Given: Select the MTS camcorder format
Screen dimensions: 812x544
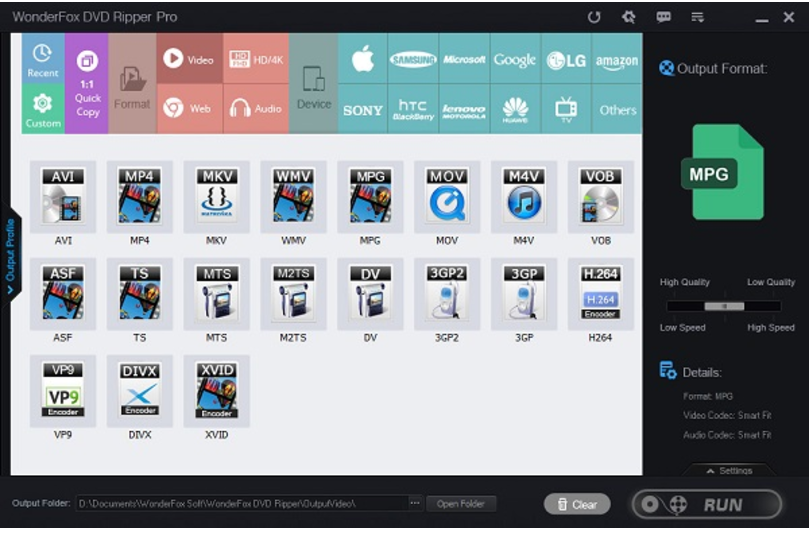Looking at the screenshot, I should pos(216,294).
